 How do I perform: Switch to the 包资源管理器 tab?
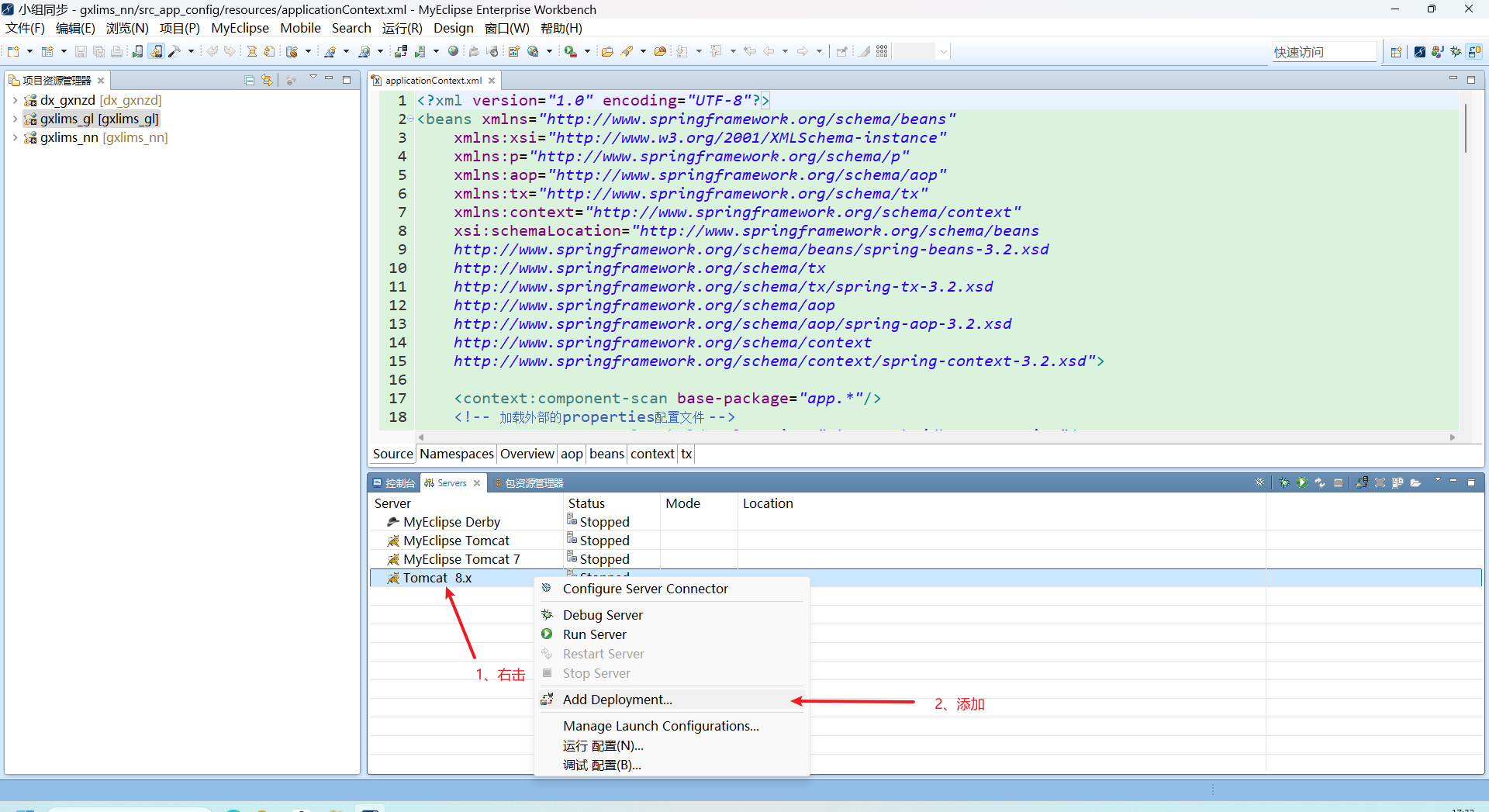click(x=528, y=483)
